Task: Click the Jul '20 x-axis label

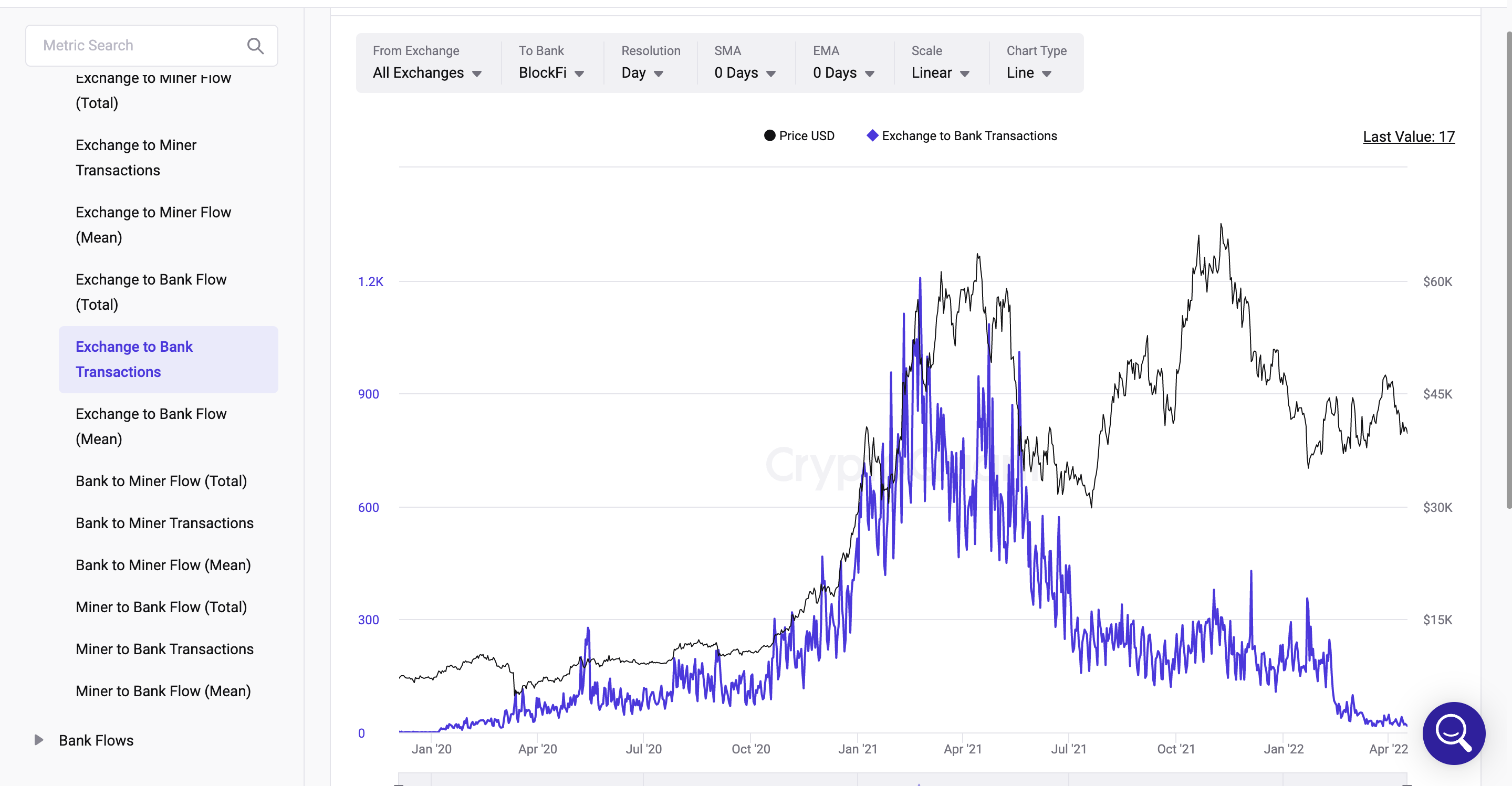Action: point(643,749)
